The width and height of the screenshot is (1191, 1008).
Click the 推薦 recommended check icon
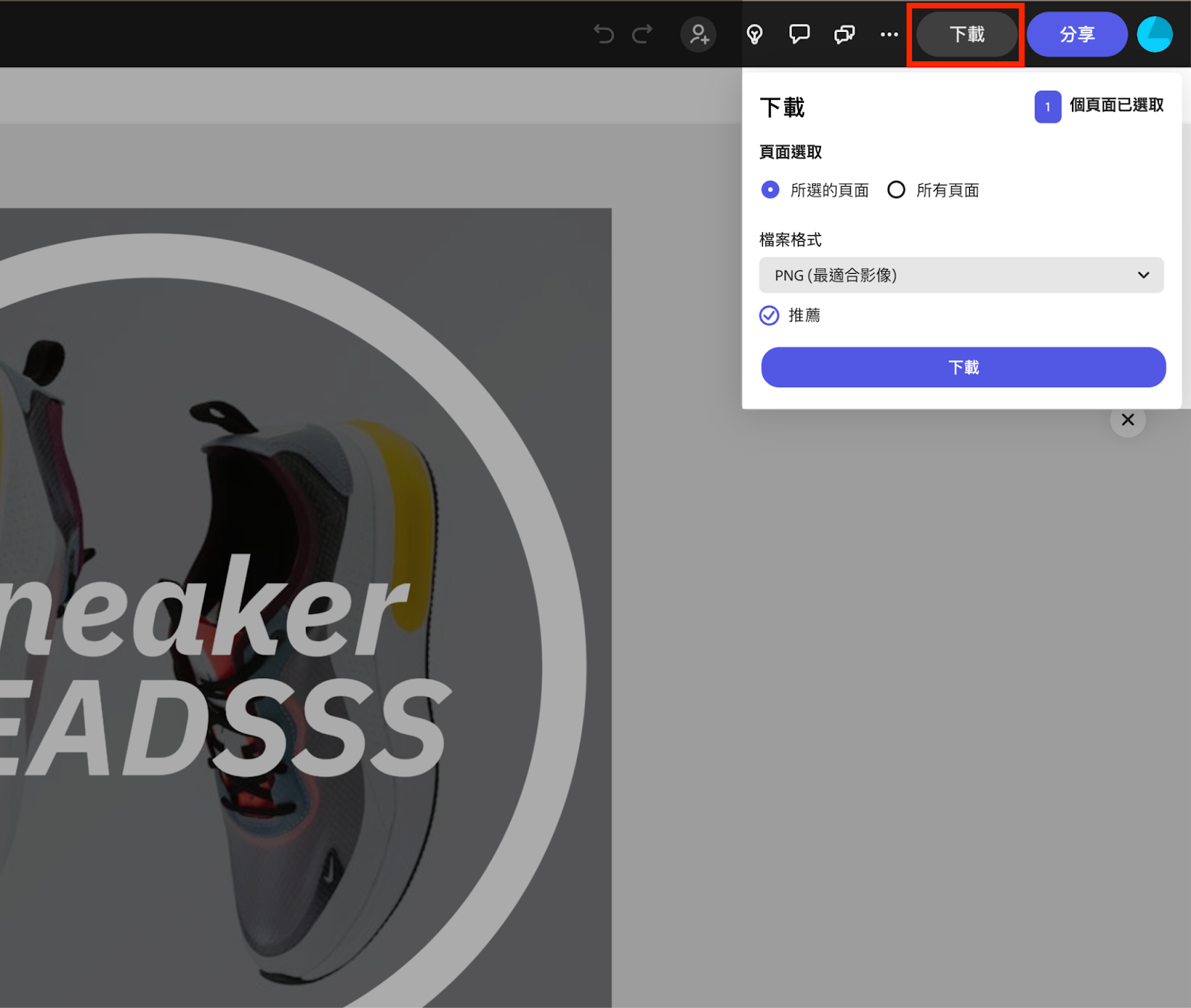pyautogui.click(x=769, y=316)
